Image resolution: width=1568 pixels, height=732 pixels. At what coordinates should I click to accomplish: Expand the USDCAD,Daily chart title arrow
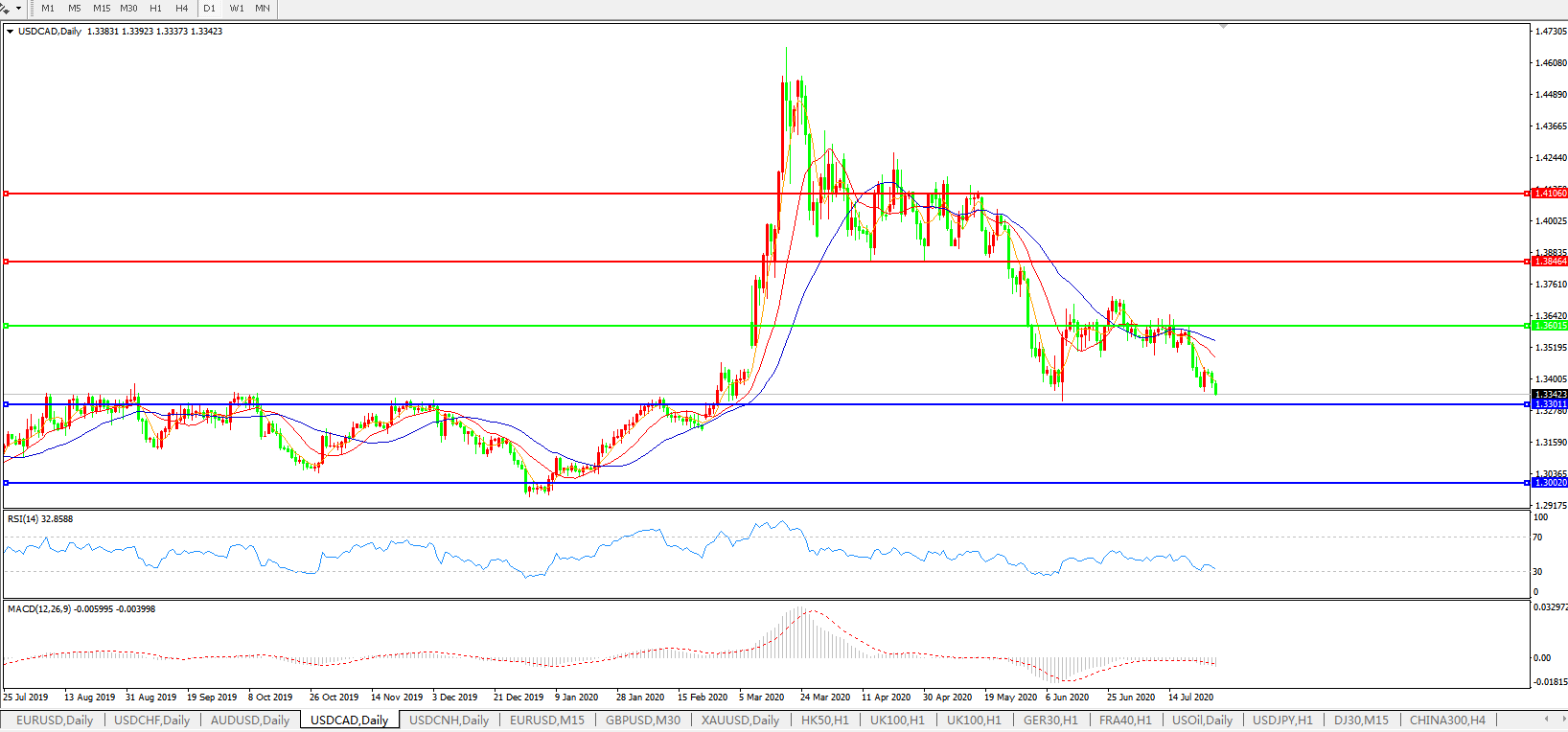coord(10,32)
